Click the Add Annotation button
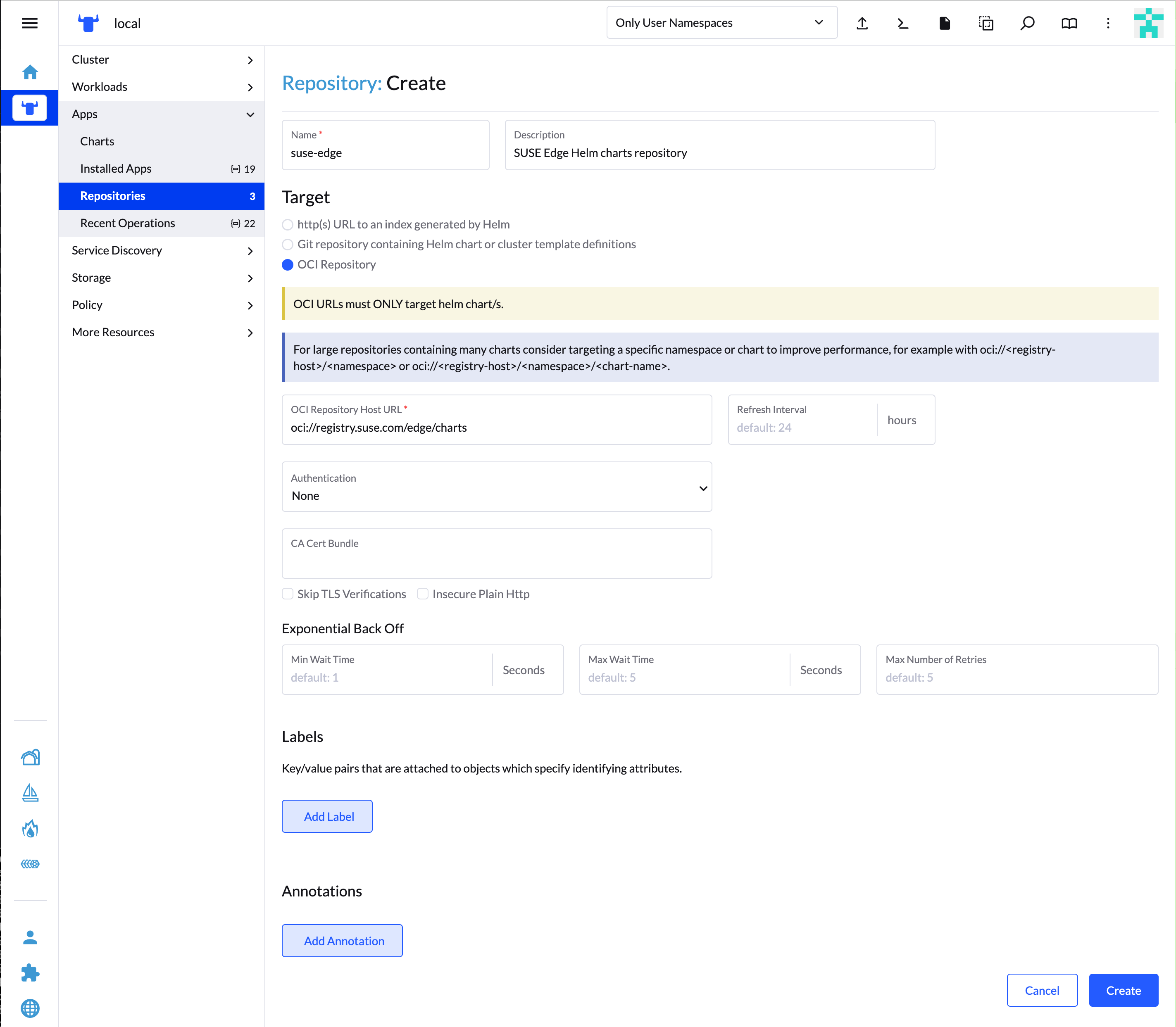The height and width of the screenshot is (1027, 1176). [342, 941]
